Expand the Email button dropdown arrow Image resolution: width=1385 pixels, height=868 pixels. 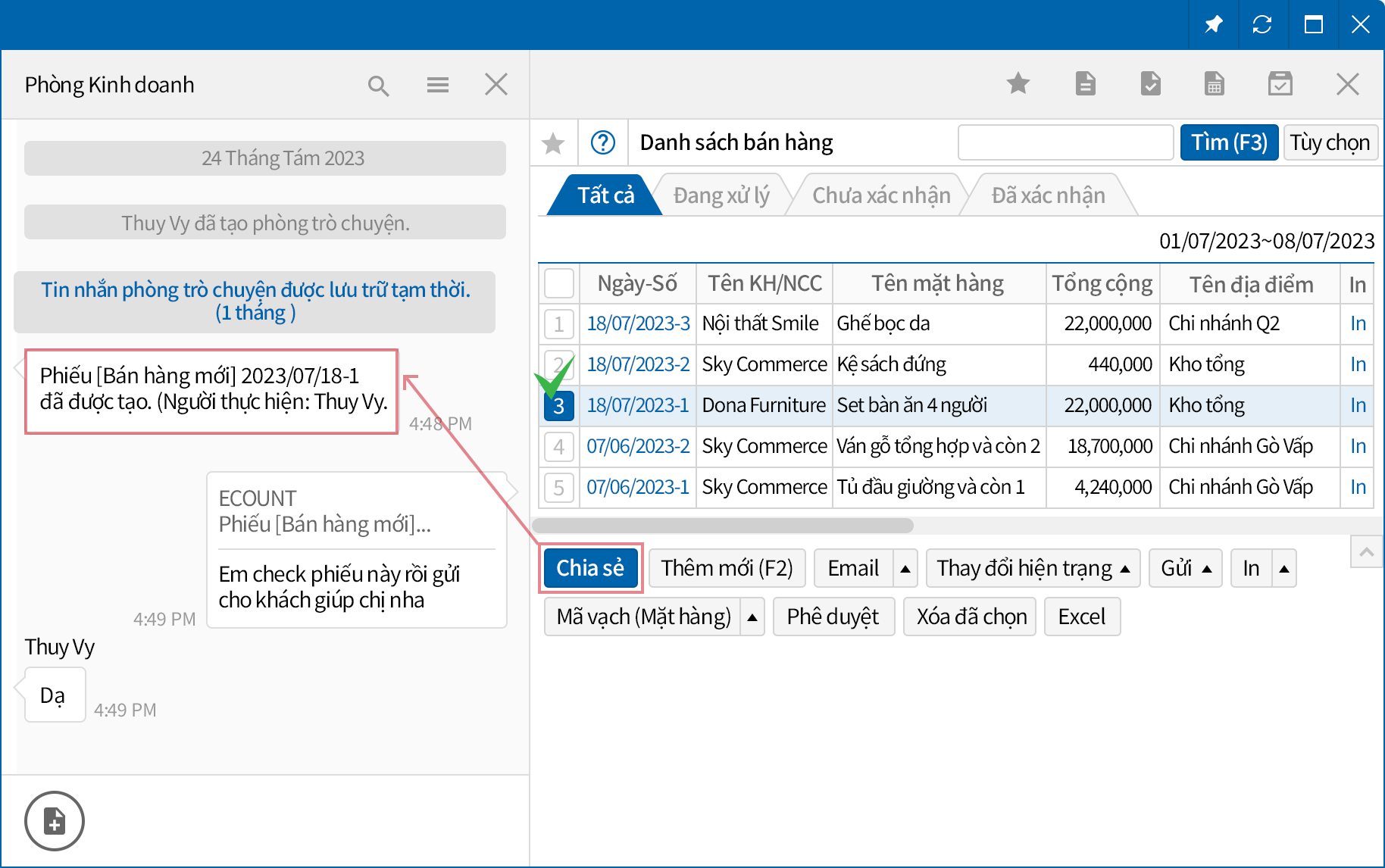point(905,568)
